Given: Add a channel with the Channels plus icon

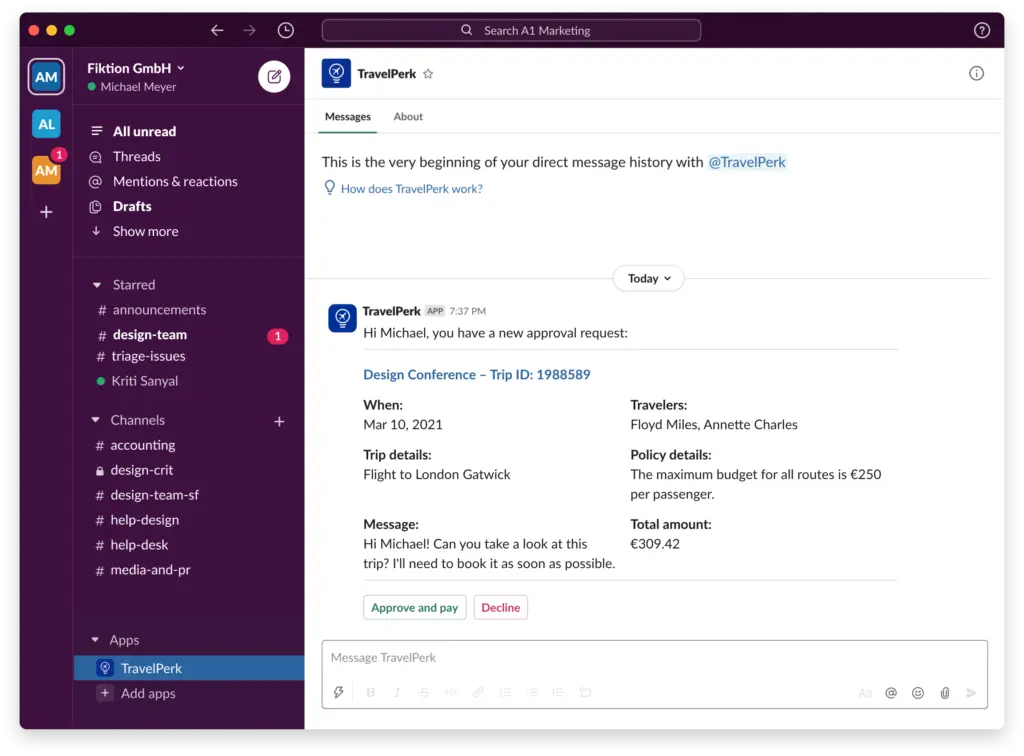Looking at the screenshot, I should coord(280,422).
